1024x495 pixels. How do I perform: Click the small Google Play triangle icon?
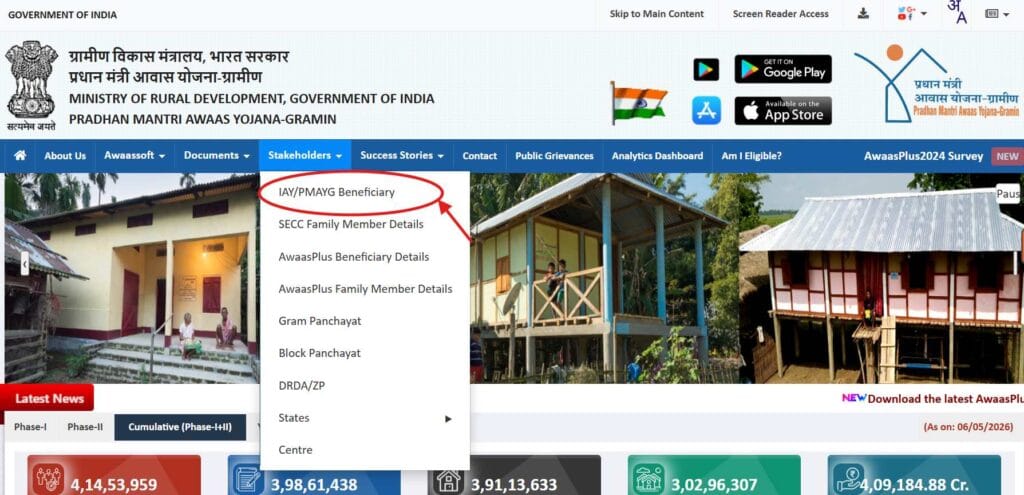[x=706, y=69]
